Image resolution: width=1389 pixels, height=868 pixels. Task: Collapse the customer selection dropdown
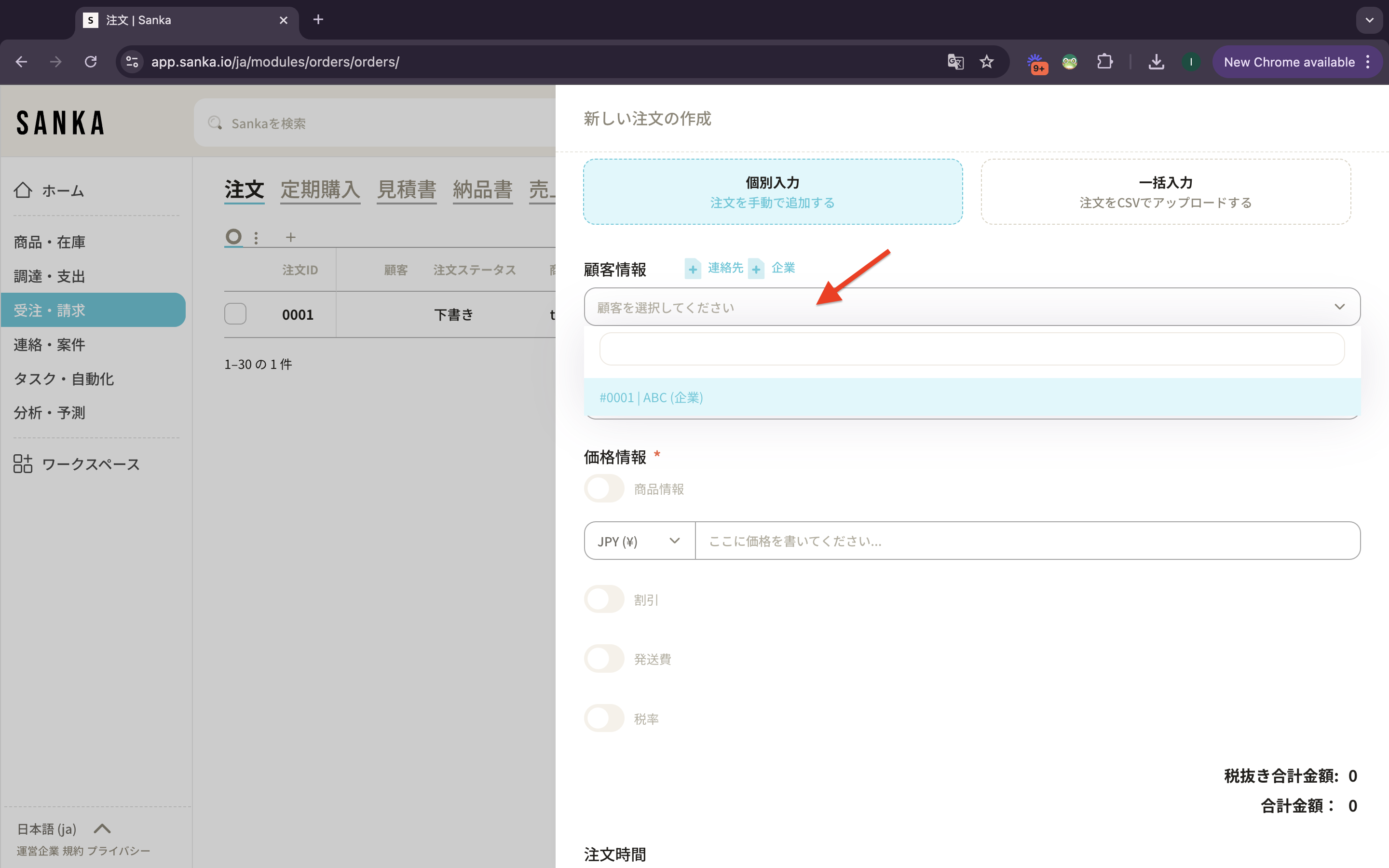click(x=1339, y=307)
